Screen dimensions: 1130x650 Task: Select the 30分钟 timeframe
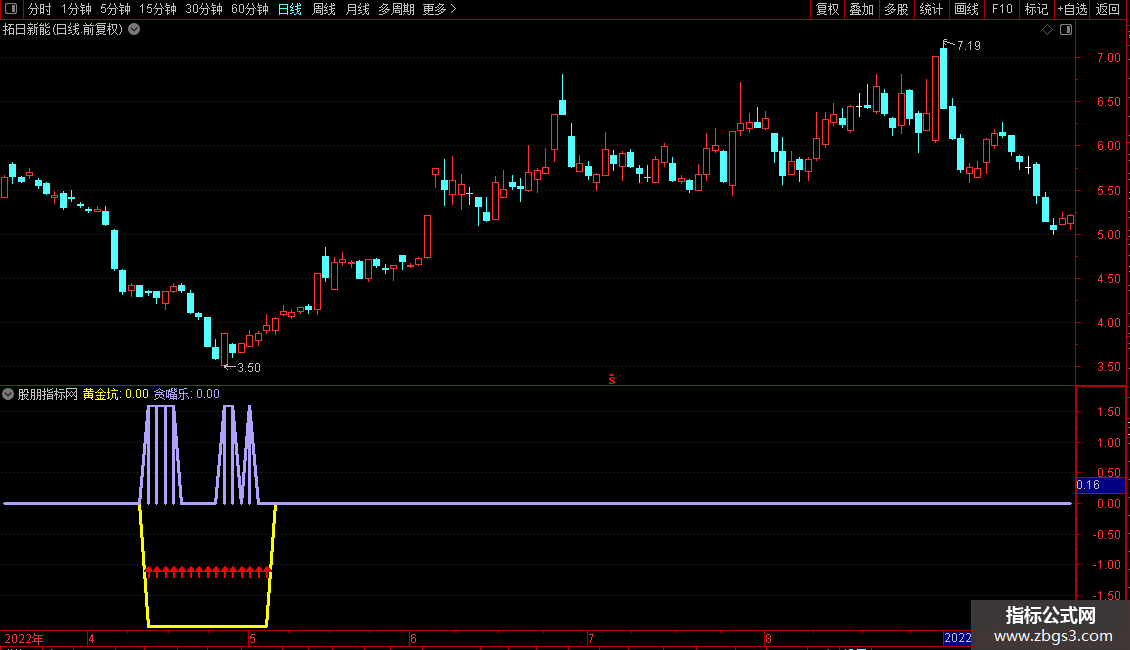pos(203,9)
